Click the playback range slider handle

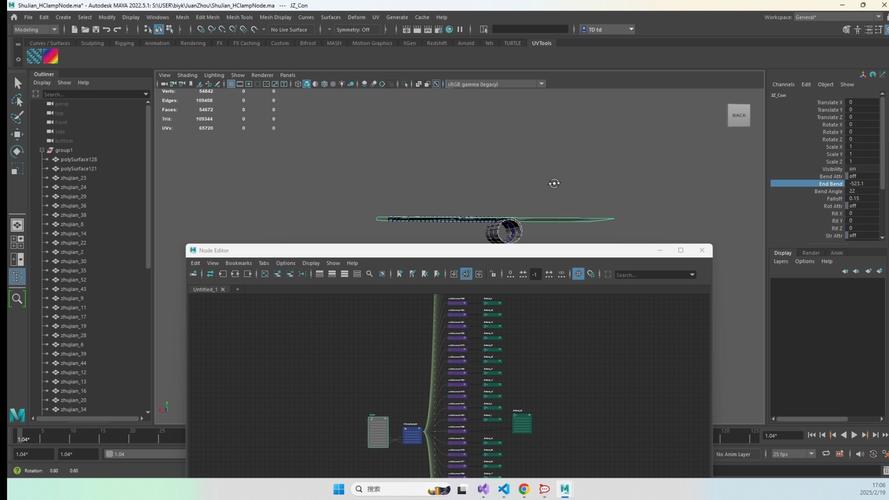[x=109, y=454]
